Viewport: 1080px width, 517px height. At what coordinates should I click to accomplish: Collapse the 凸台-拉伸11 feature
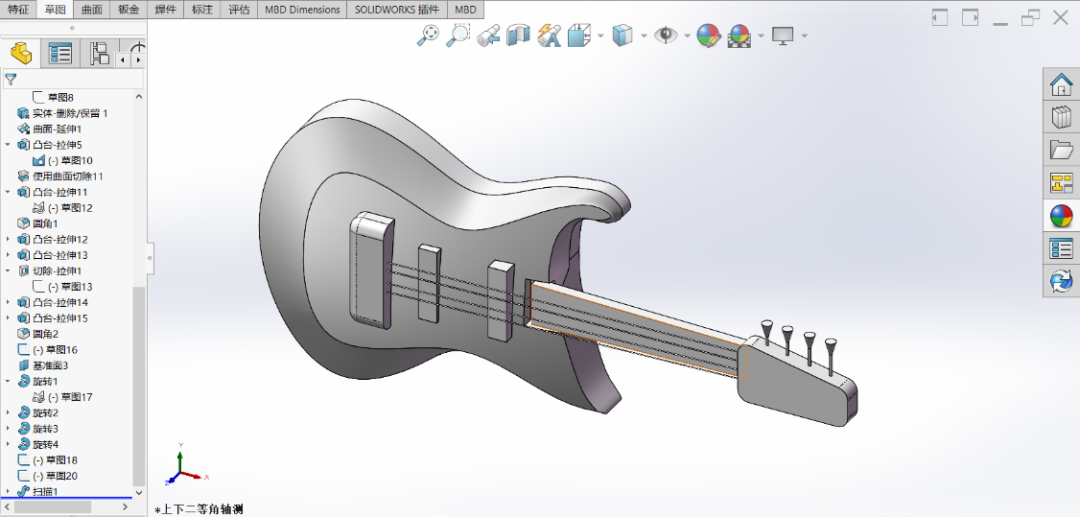[x=8, y=192]
